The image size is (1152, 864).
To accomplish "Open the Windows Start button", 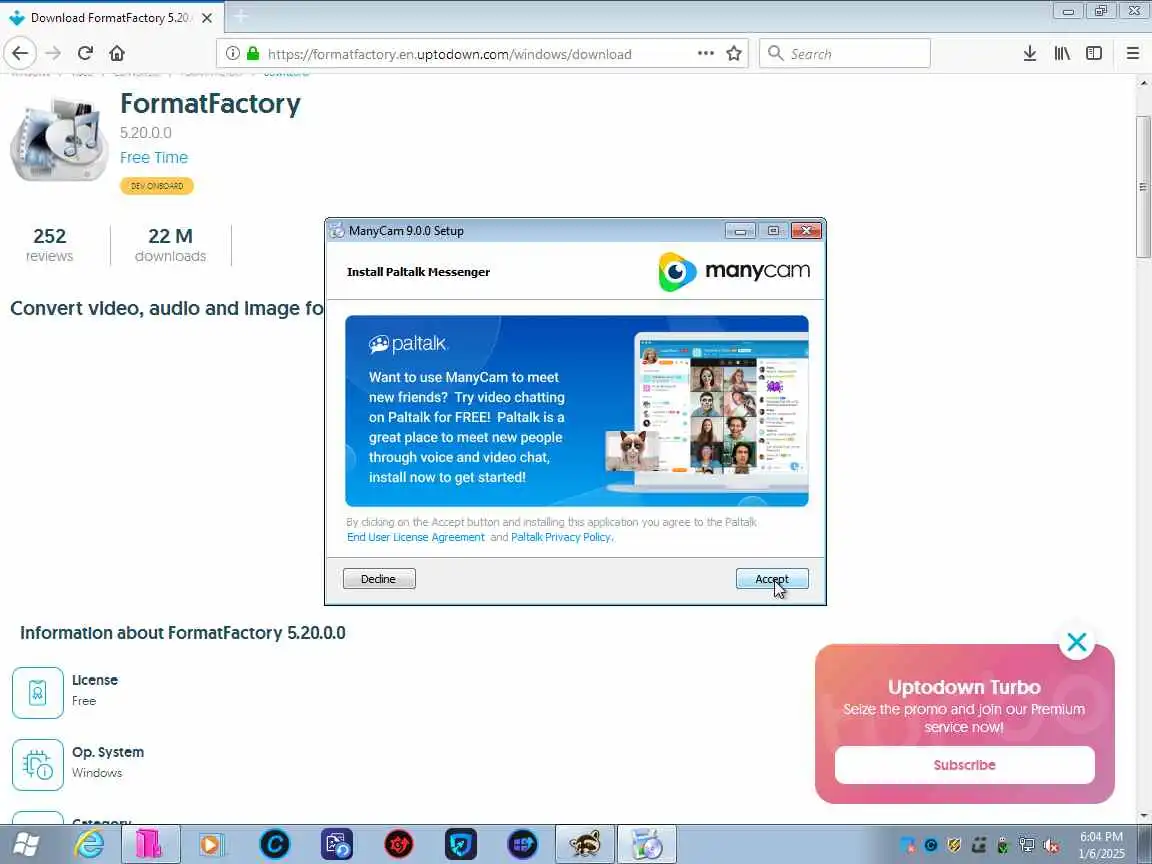I will (26, 845).
